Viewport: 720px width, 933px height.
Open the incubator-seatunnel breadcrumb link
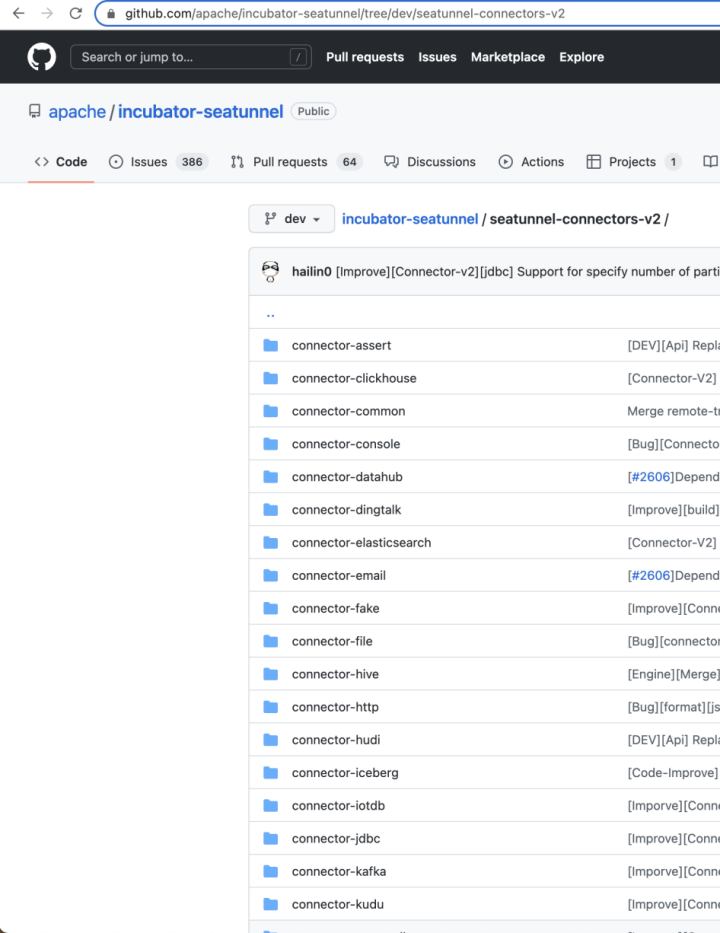click(x=410, y=219)
